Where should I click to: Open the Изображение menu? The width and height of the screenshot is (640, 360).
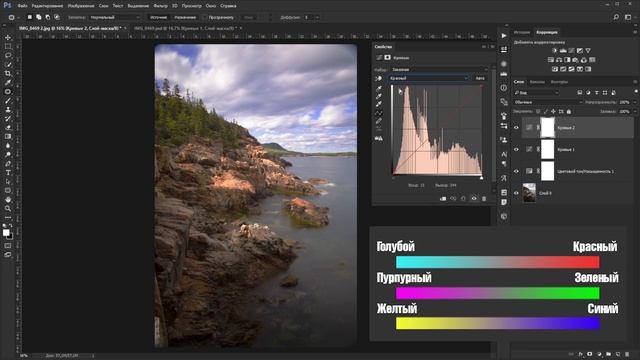(x=80, y=6)
